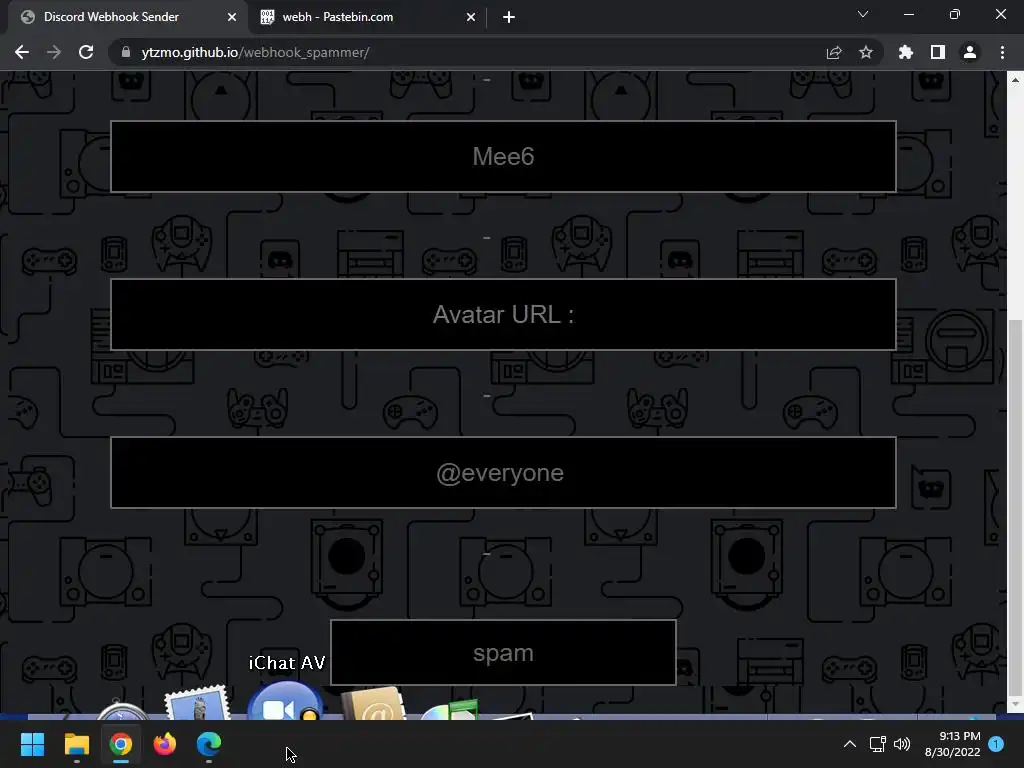This screenshot has height=768, width=1024.
Task: Click the forward navigation arrow
Action: pos(54,52)
